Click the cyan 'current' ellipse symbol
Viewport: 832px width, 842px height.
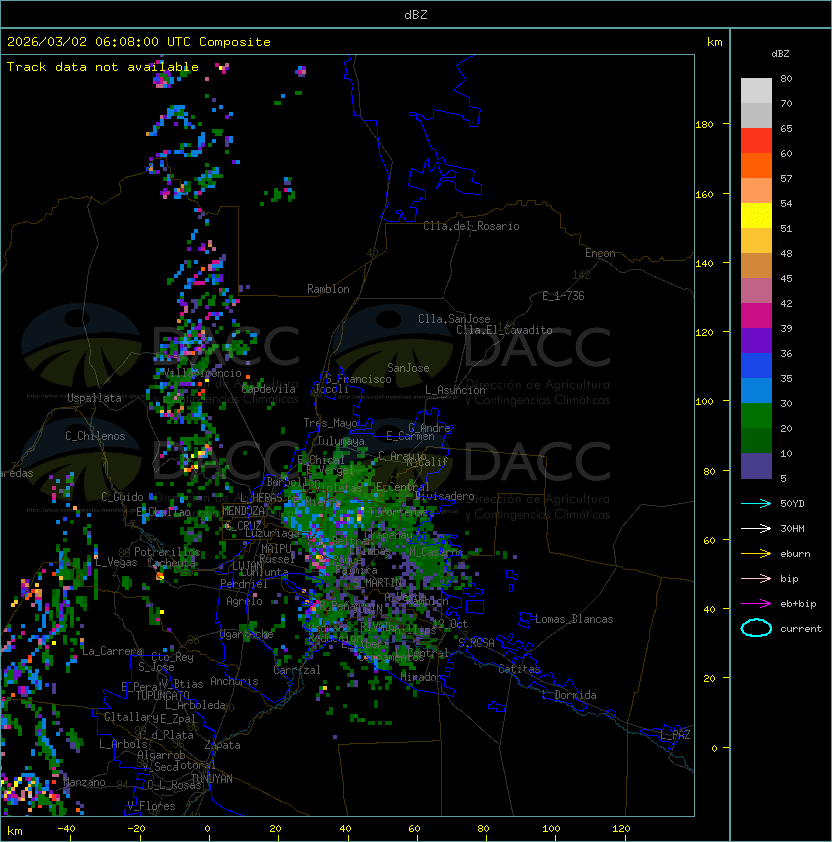tap(756, 628)
